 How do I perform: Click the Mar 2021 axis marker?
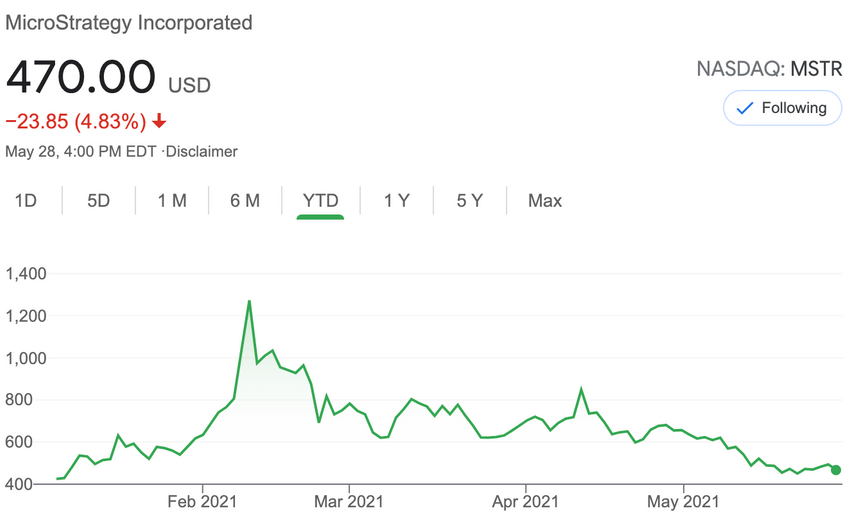point(349,501)
